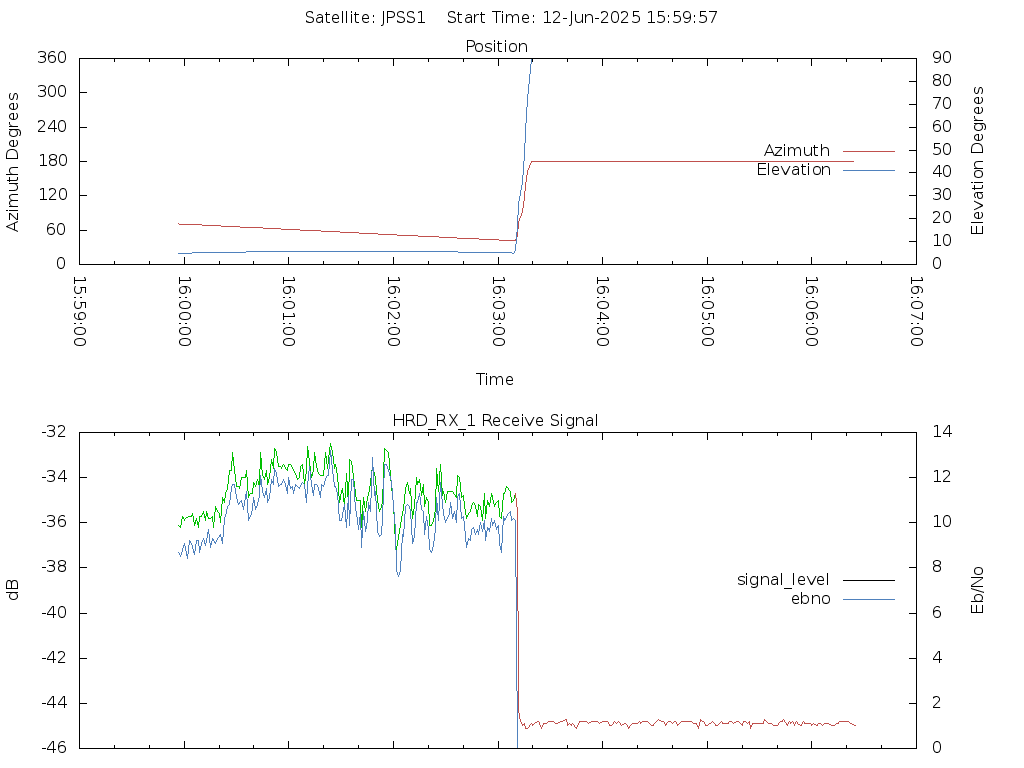The image size is (1024, 768).
Task: Click the "90" elevation axis tick label
Action: [x=942, y=58]
